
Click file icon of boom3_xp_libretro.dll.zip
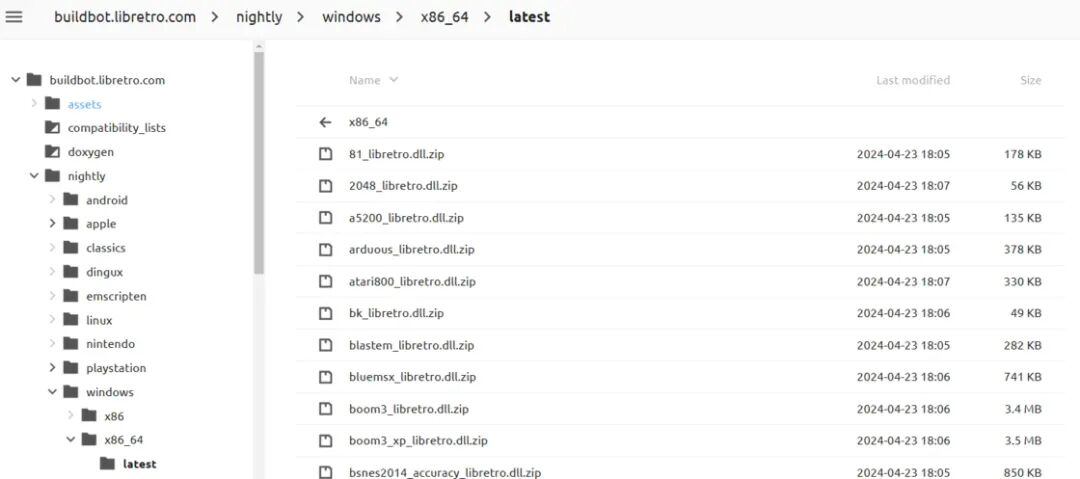(326, 440)
